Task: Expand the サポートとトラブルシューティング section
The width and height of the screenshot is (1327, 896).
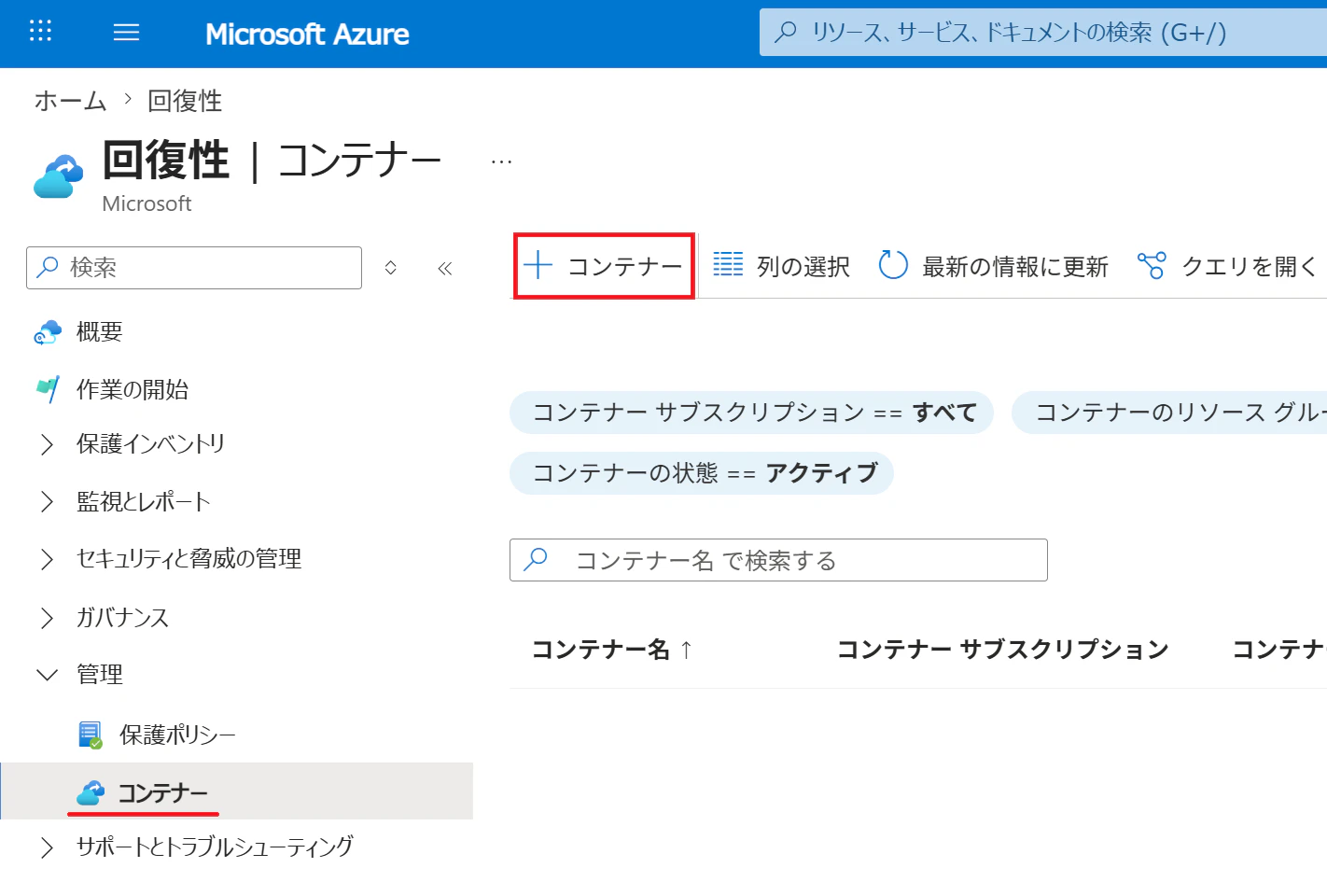Action: click(47, 847)
